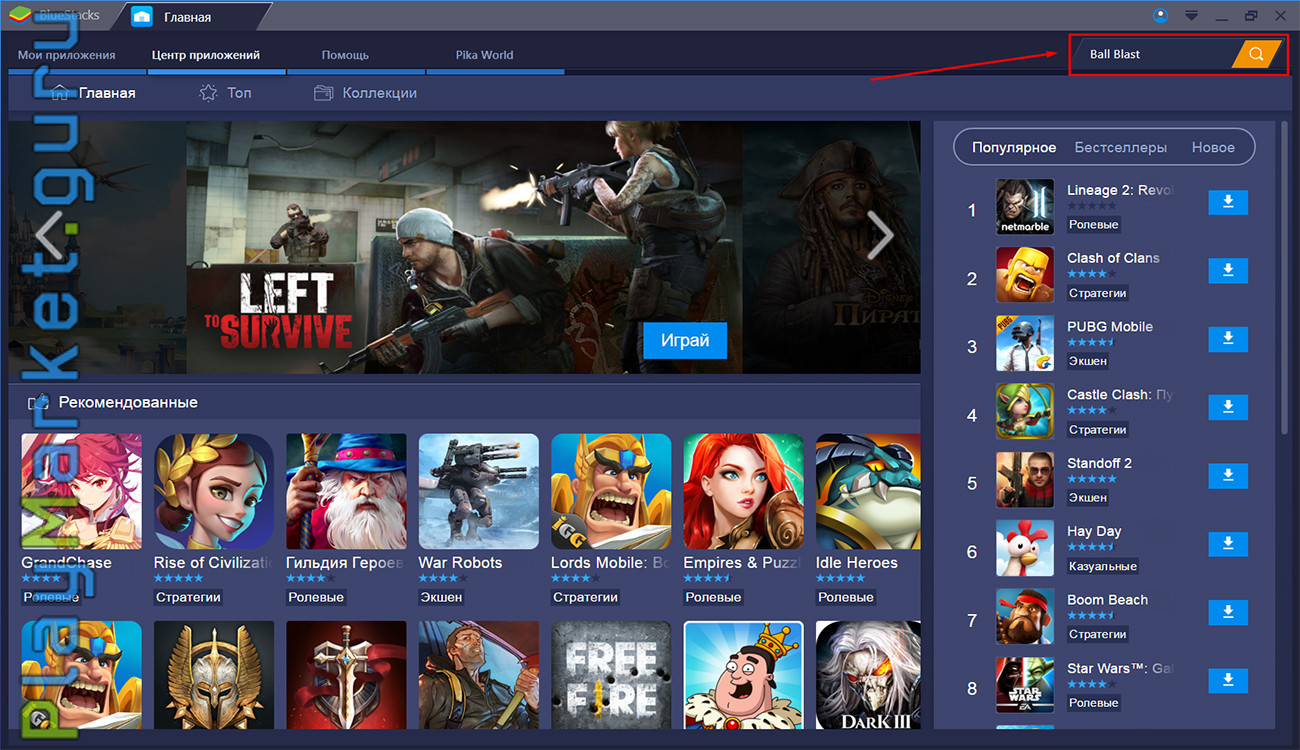Click Казуальные category tag under Hay Day

coord(1103,566)
